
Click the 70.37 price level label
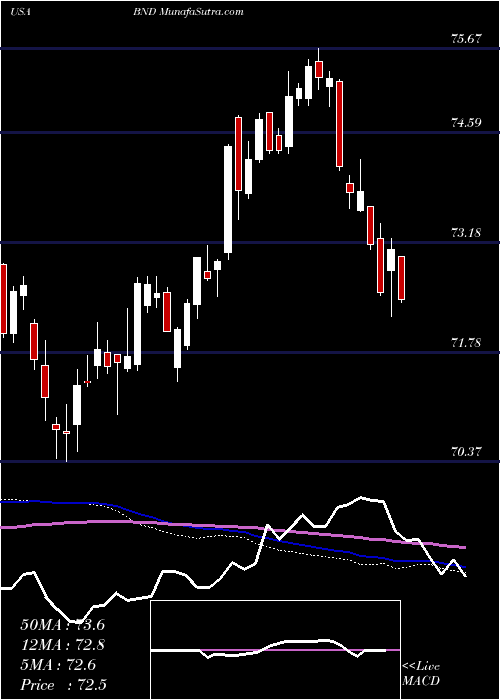click(466, 452)
